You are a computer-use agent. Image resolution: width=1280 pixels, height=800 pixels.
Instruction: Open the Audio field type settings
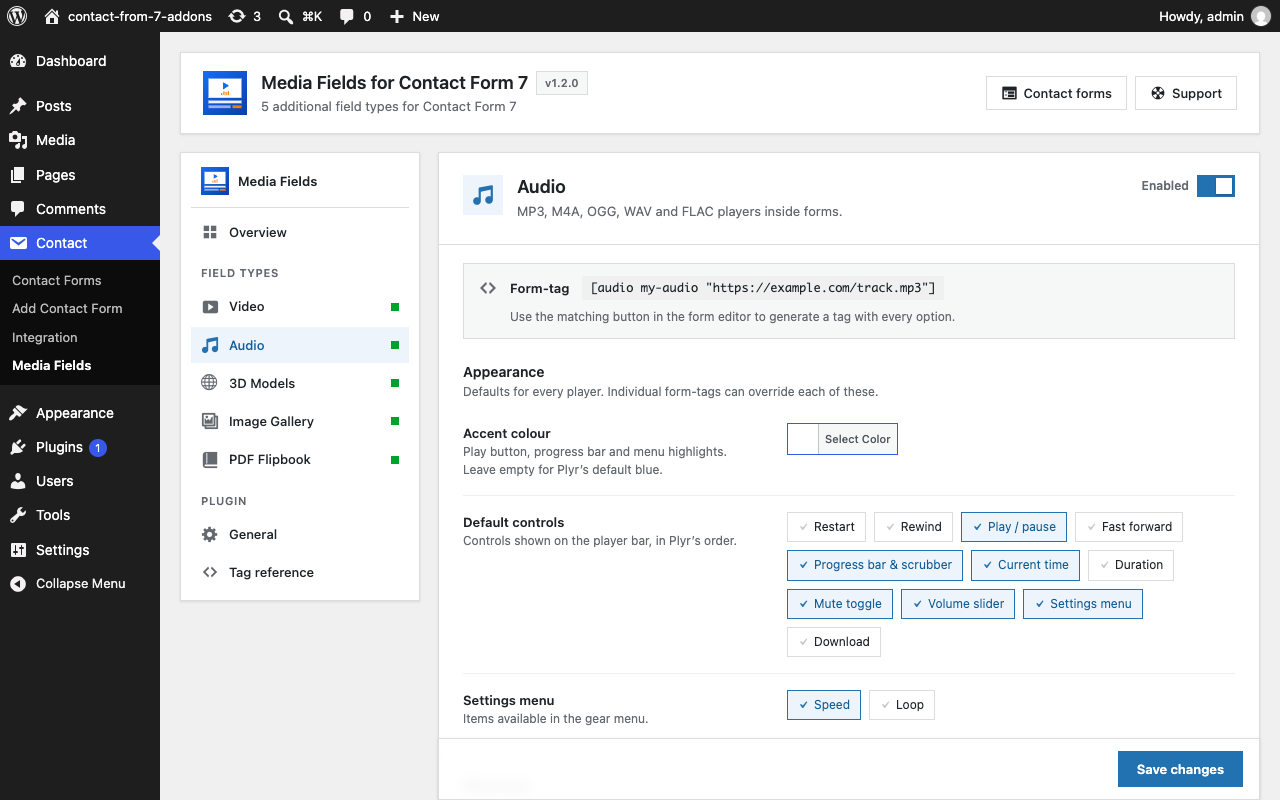coord(300,345)
